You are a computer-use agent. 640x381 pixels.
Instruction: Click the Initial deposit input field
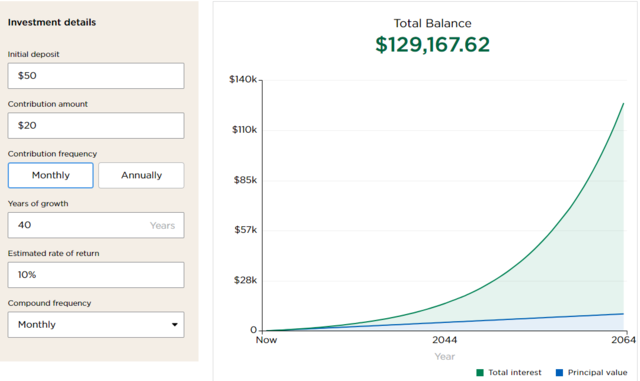pos(96,76)
